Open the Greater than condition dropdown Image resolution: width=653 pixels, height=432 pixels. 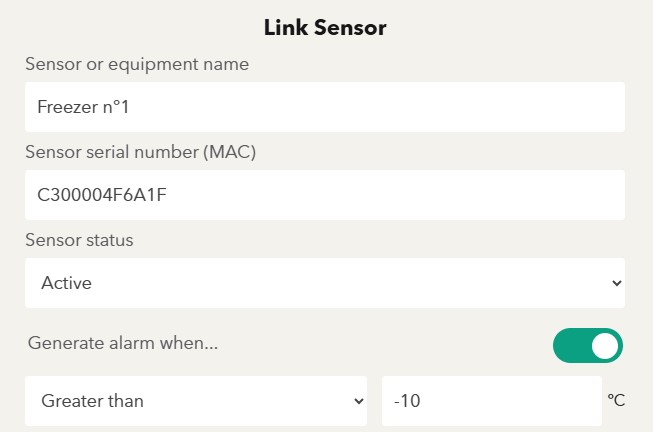pyautogui.click(x=197, y=401)
